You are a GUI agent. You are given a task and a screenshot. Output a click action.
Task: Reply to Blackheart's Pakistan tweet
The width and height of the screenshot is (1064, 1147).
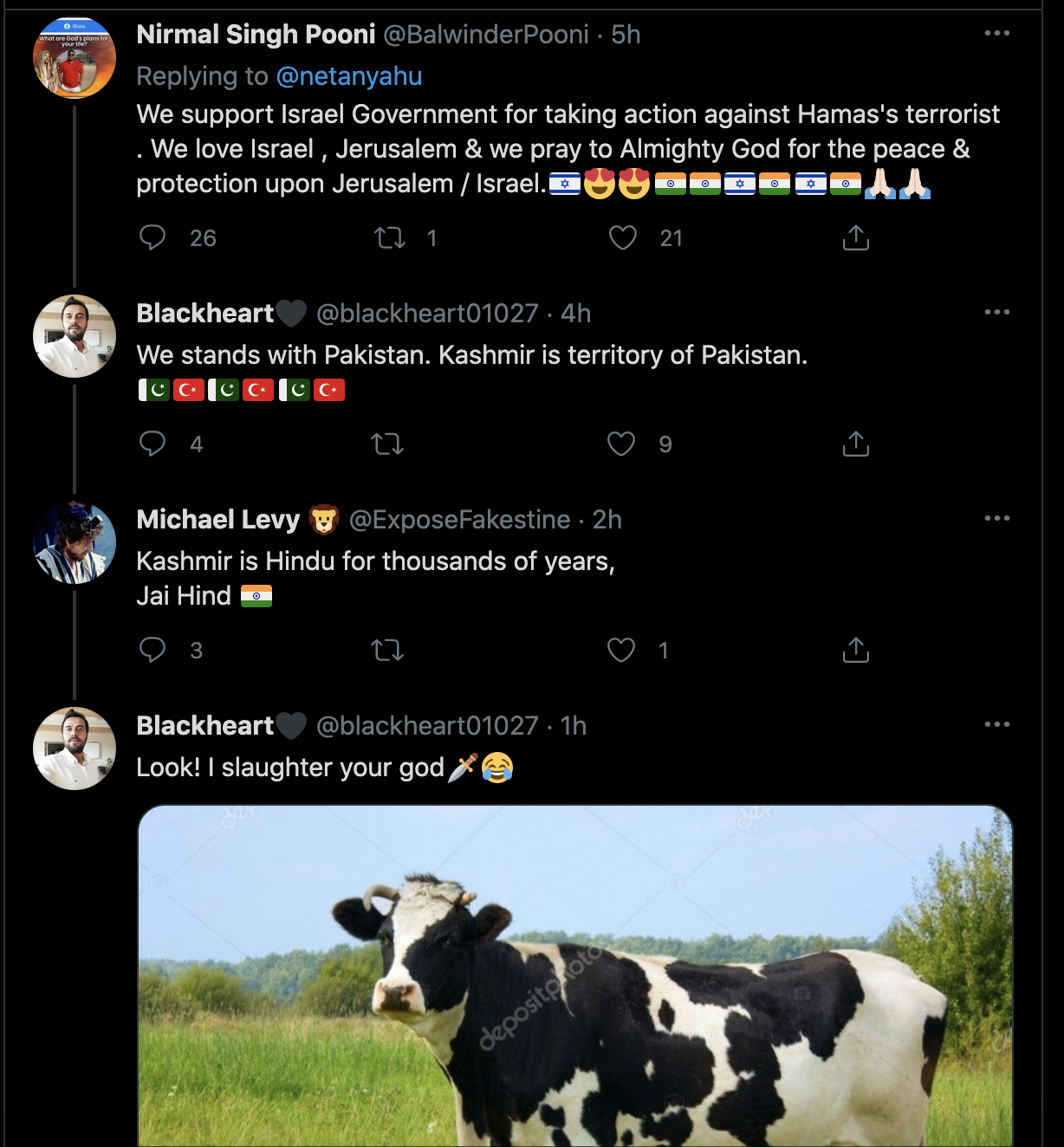[152, 444]
